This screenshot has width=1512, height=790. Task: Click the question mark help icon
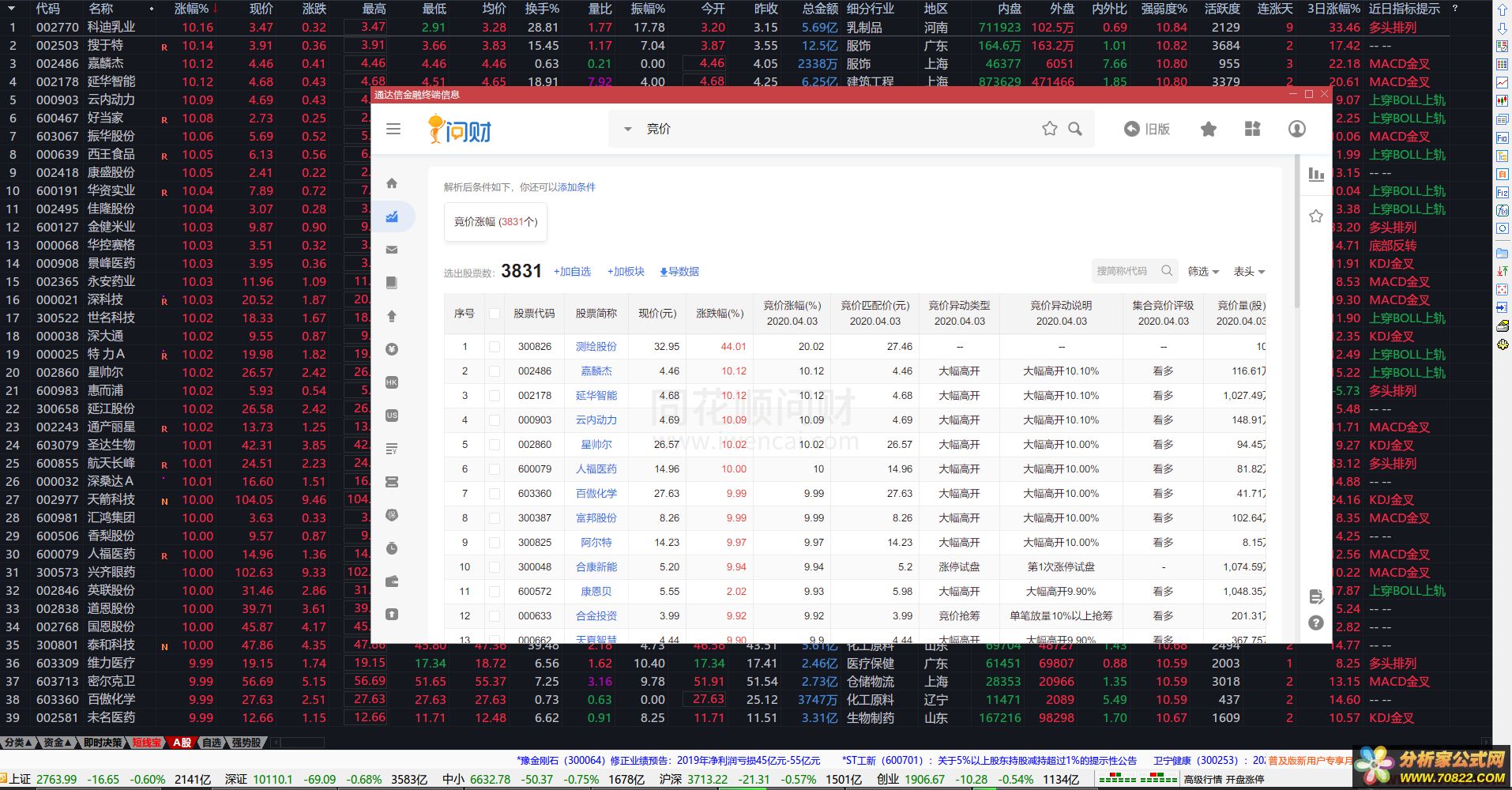tap(1316, 623)
